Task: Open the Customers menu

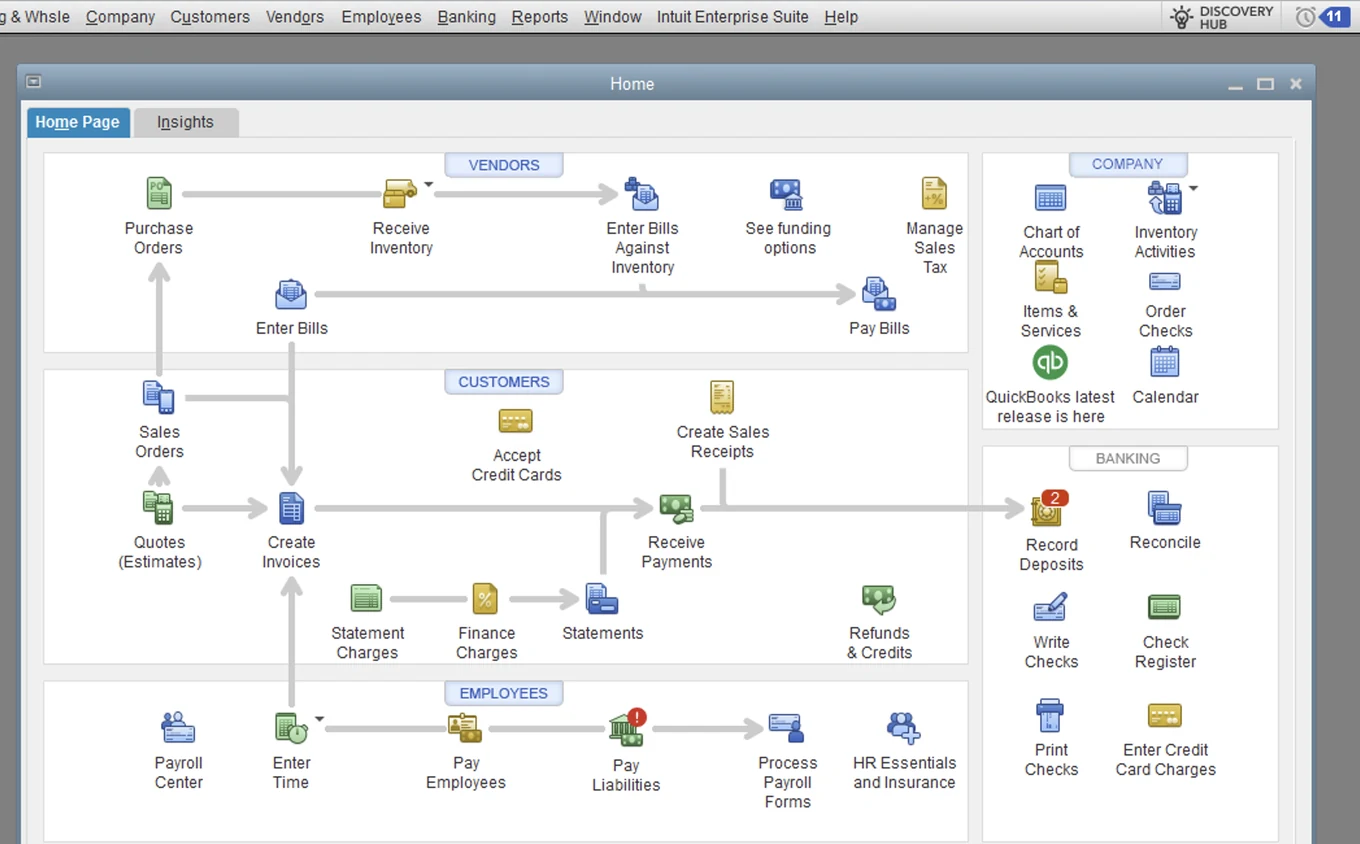Action: [x=210, y=17]
